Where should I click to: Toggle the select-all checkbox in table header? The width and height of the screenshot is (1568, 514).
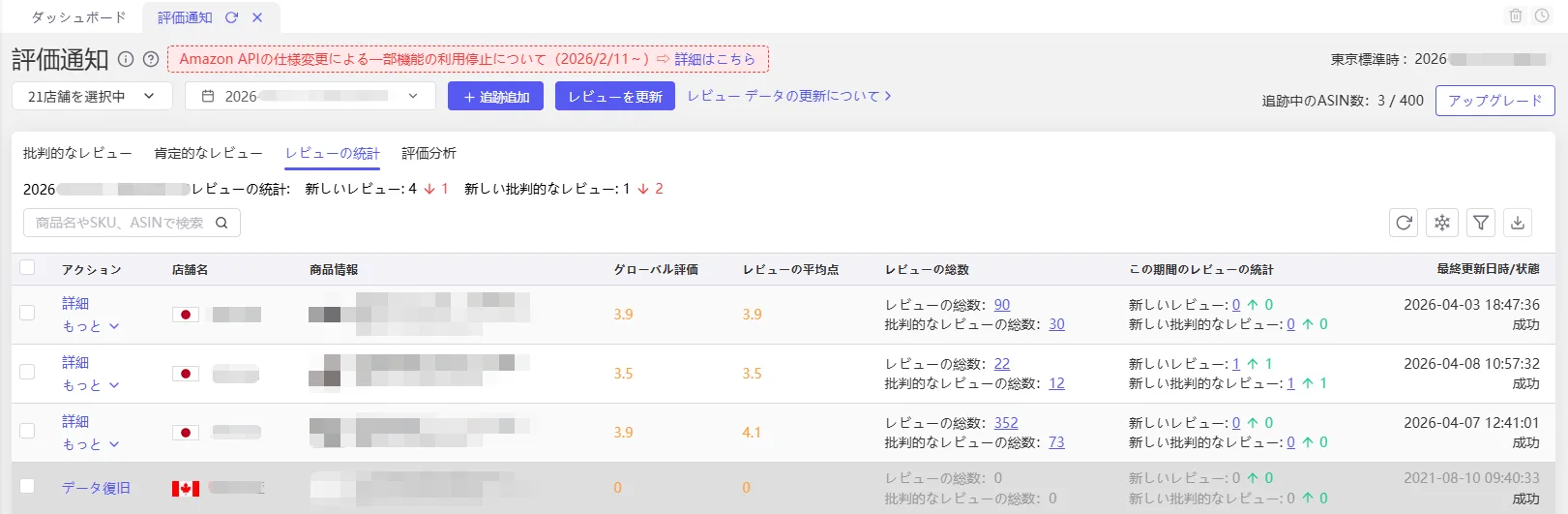pos(27,268)
